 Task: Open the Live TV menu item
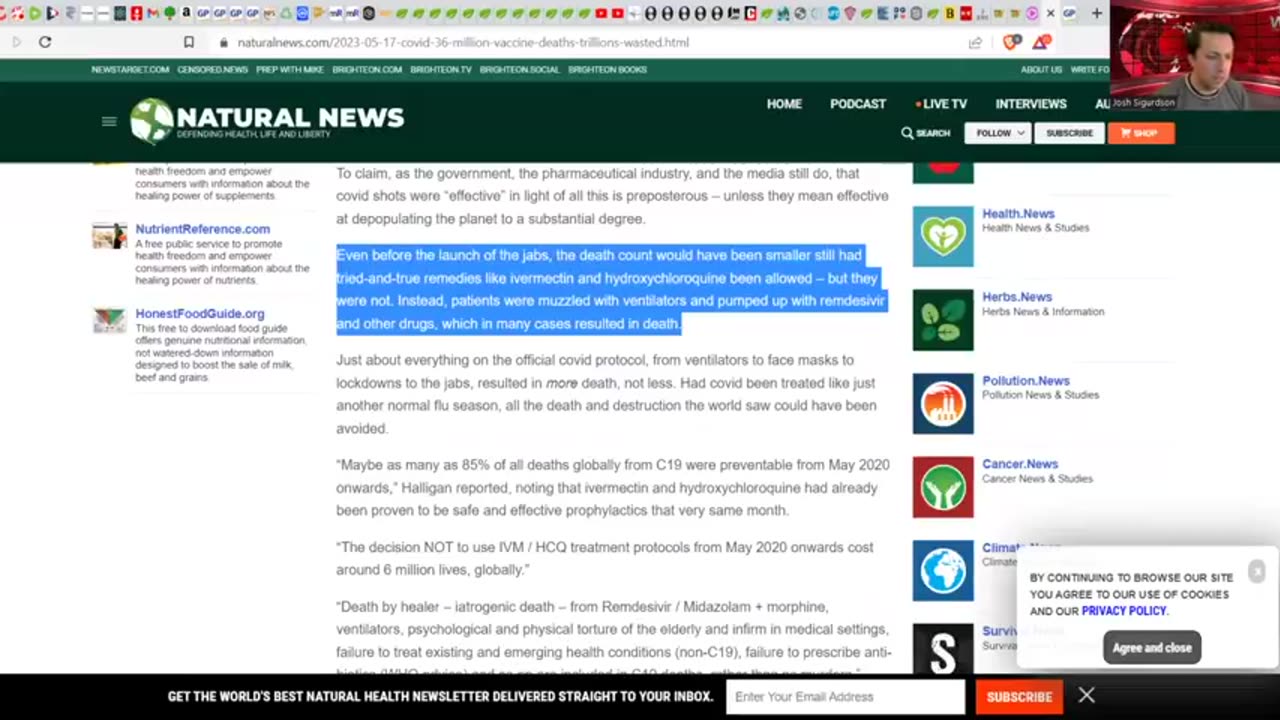[941, 104]
